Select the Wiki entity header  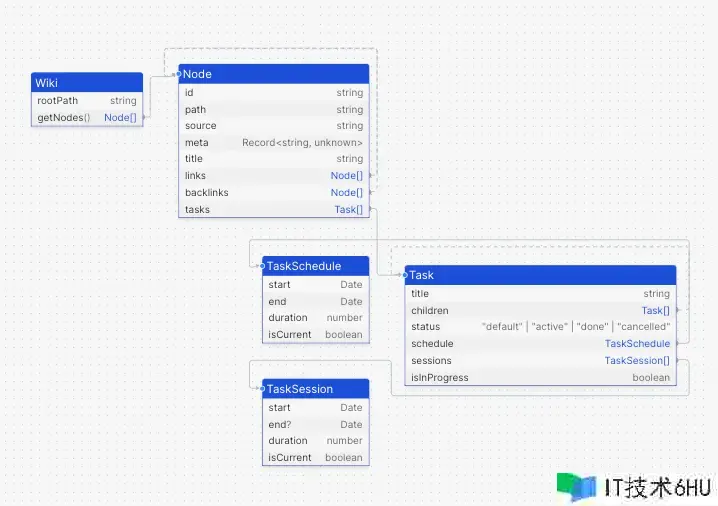pyautogui.click(x=87, y=82)
